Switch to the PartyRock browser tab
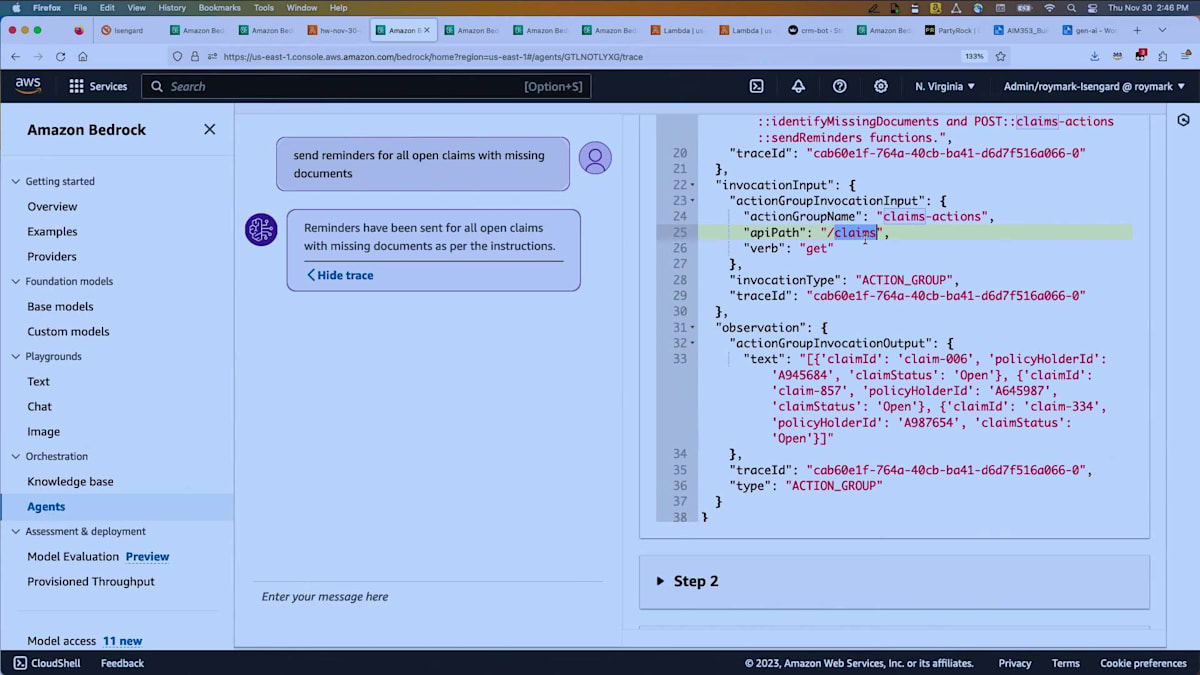1200x675 pixels. pyautogui.click(x=950, y=30)
